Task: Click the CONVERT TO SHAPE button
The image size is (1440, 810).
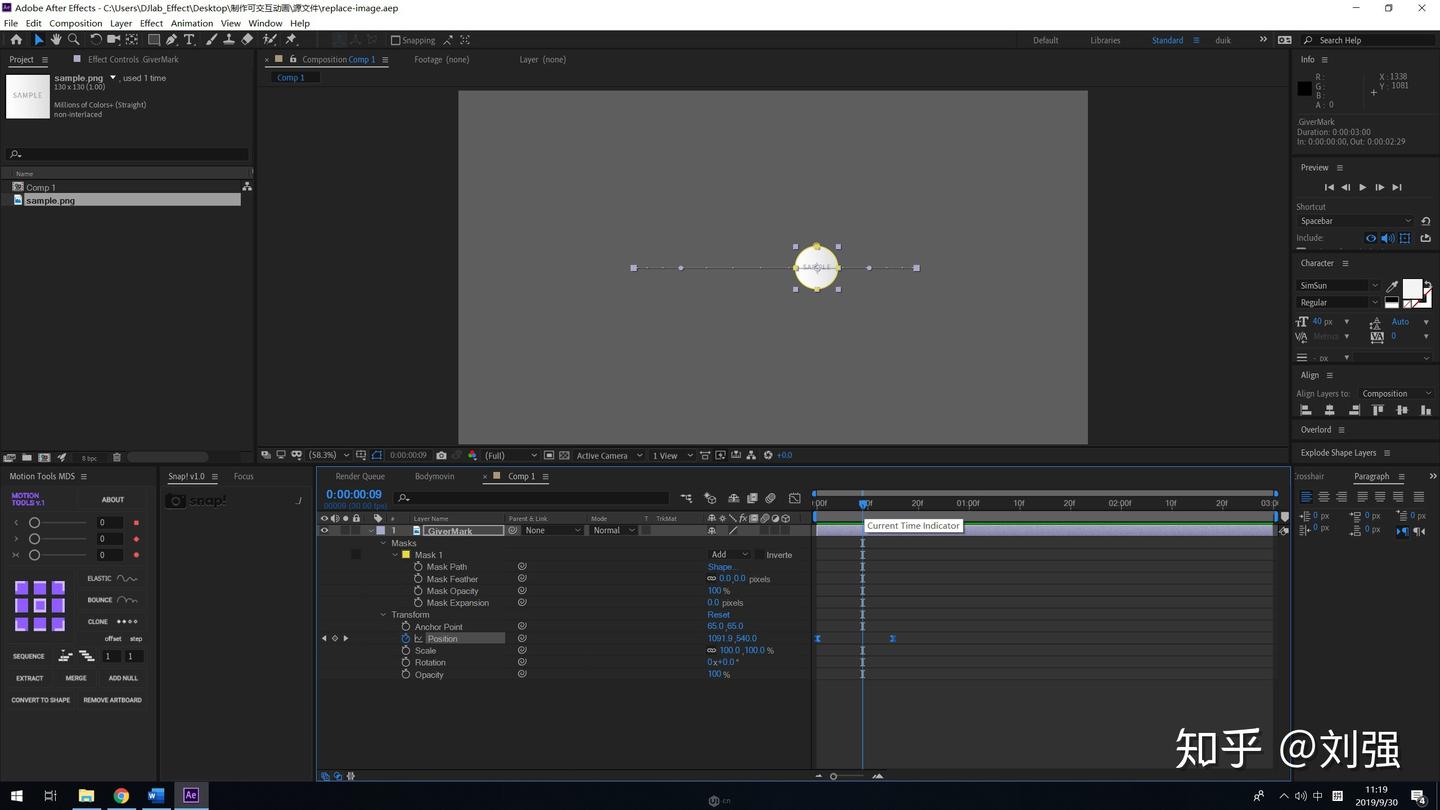Action: click(41, 700)
